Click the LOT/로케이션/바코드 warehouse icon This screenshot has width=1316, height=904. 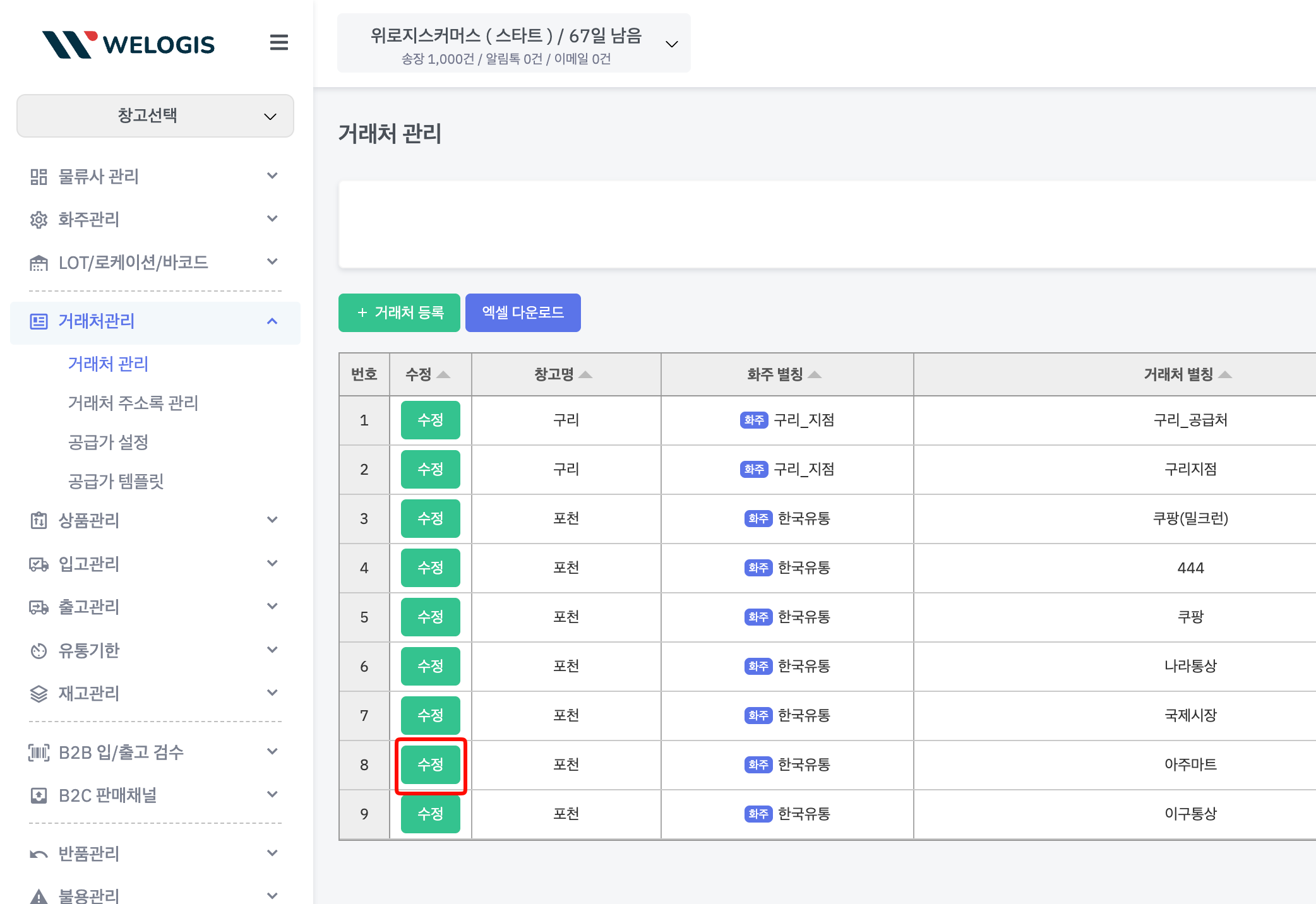(39, 263)
